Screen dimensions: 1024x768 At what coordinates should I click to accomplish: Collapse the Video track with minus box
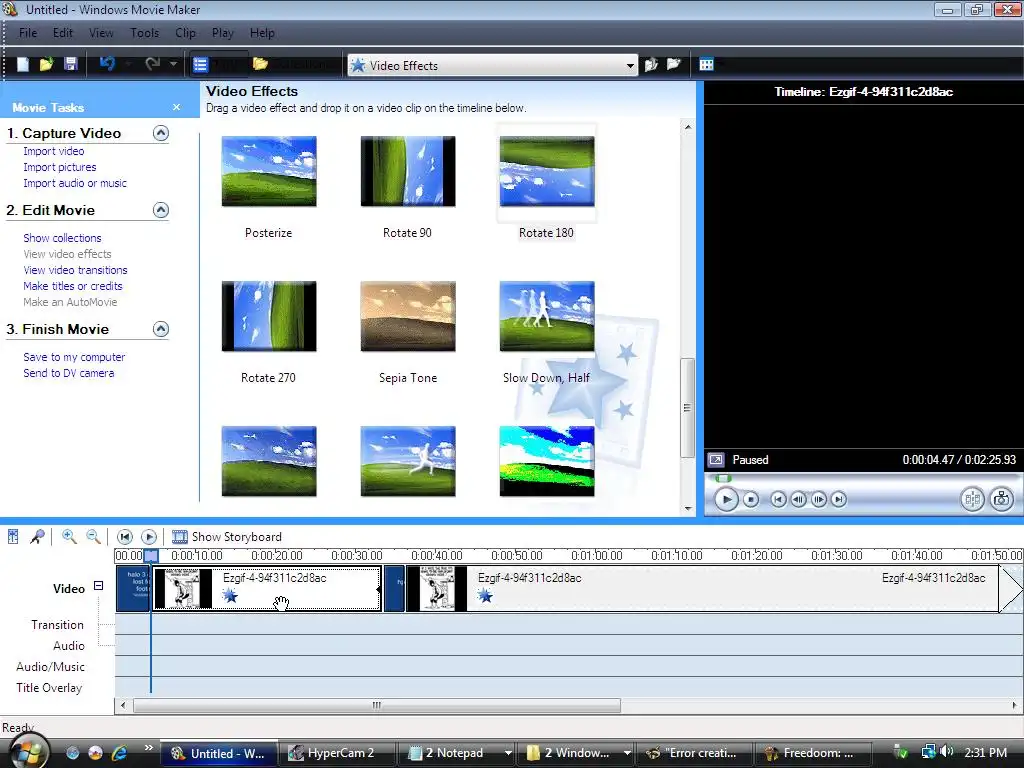(x=99, y=586)
